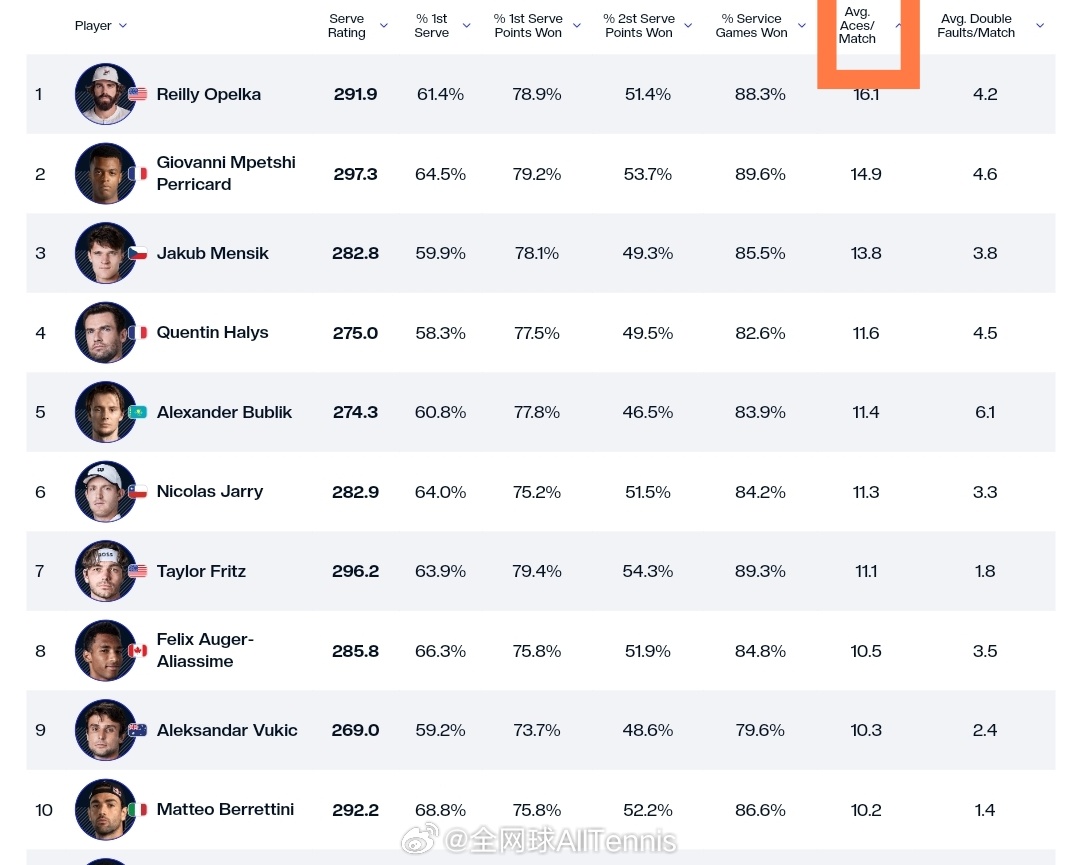Viewport: 1080px width, 865px height.
Task: Click the Australian flag beside Aleksandar Vukic
Action: (138, 730)
